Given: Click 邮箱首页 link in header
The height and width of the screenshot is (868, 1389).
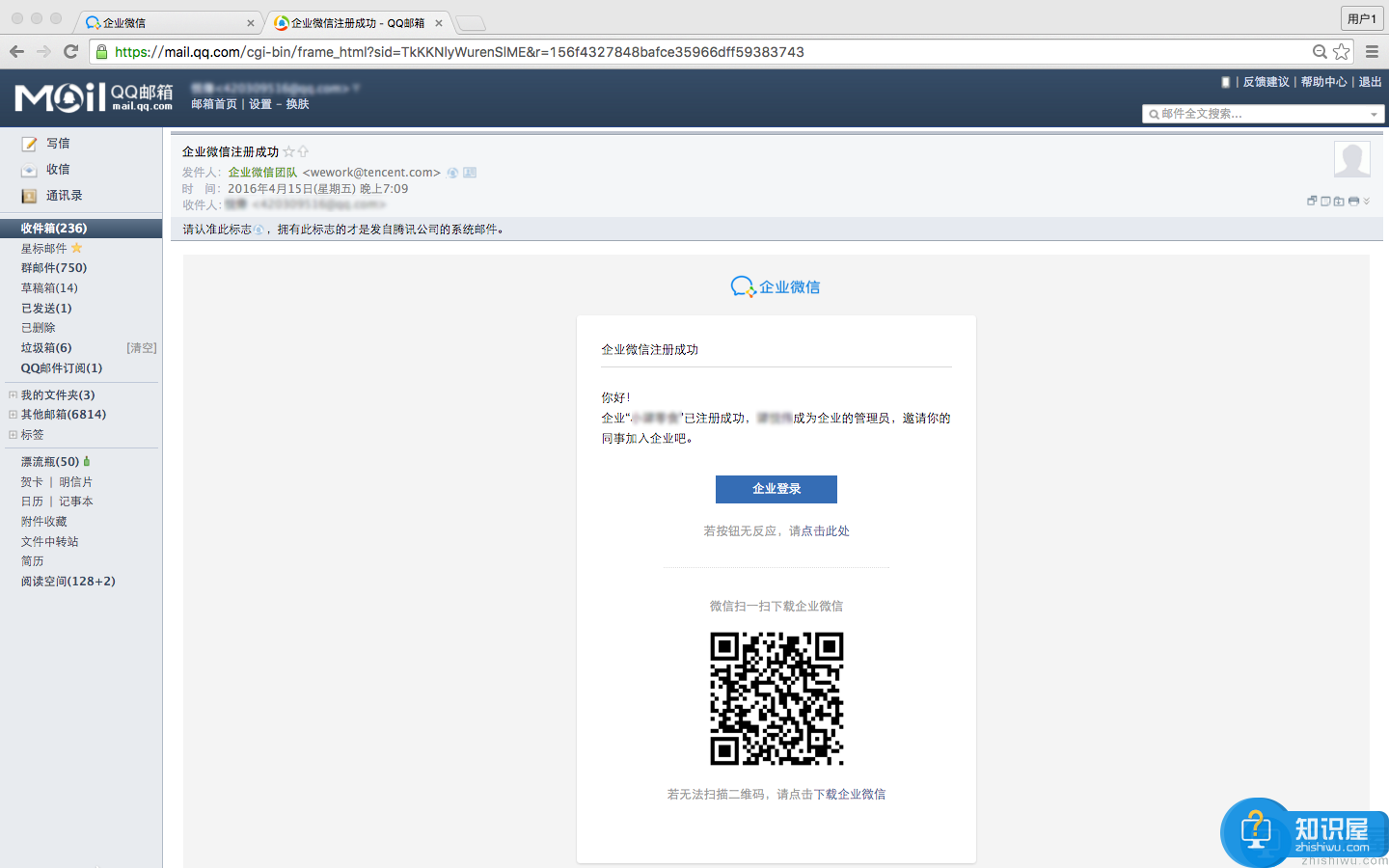Looking at the screenshot, I should click(x=214, y=104).
